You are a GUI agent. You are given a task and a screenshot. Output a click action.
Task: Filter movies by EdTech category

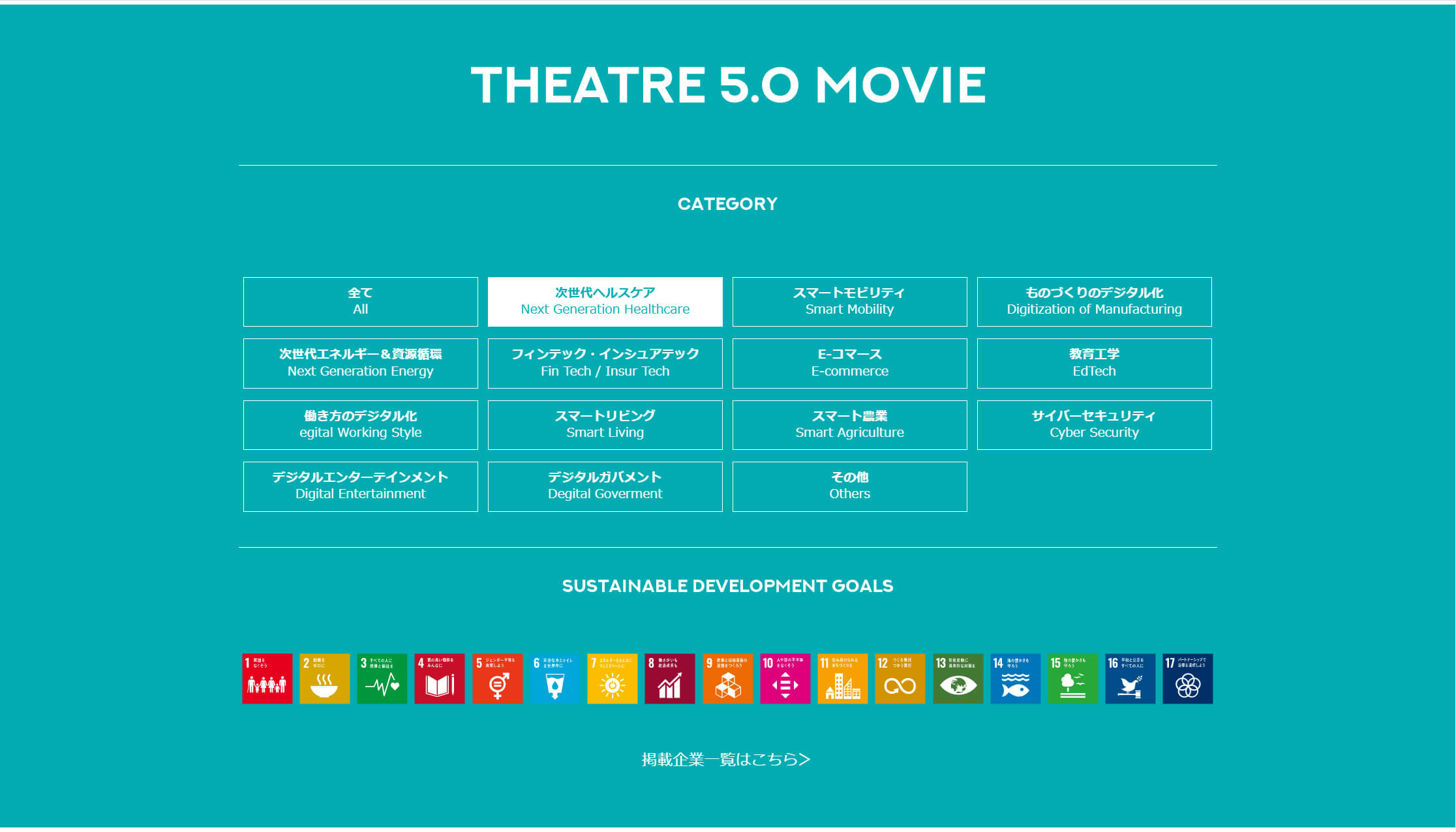click(x=1094, y=363)
